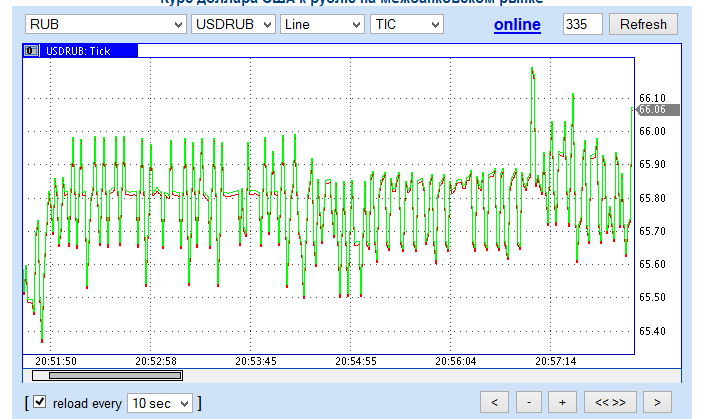The image size is (702, 419).
Task: Click the online link
Action: [x=517, y=24]
